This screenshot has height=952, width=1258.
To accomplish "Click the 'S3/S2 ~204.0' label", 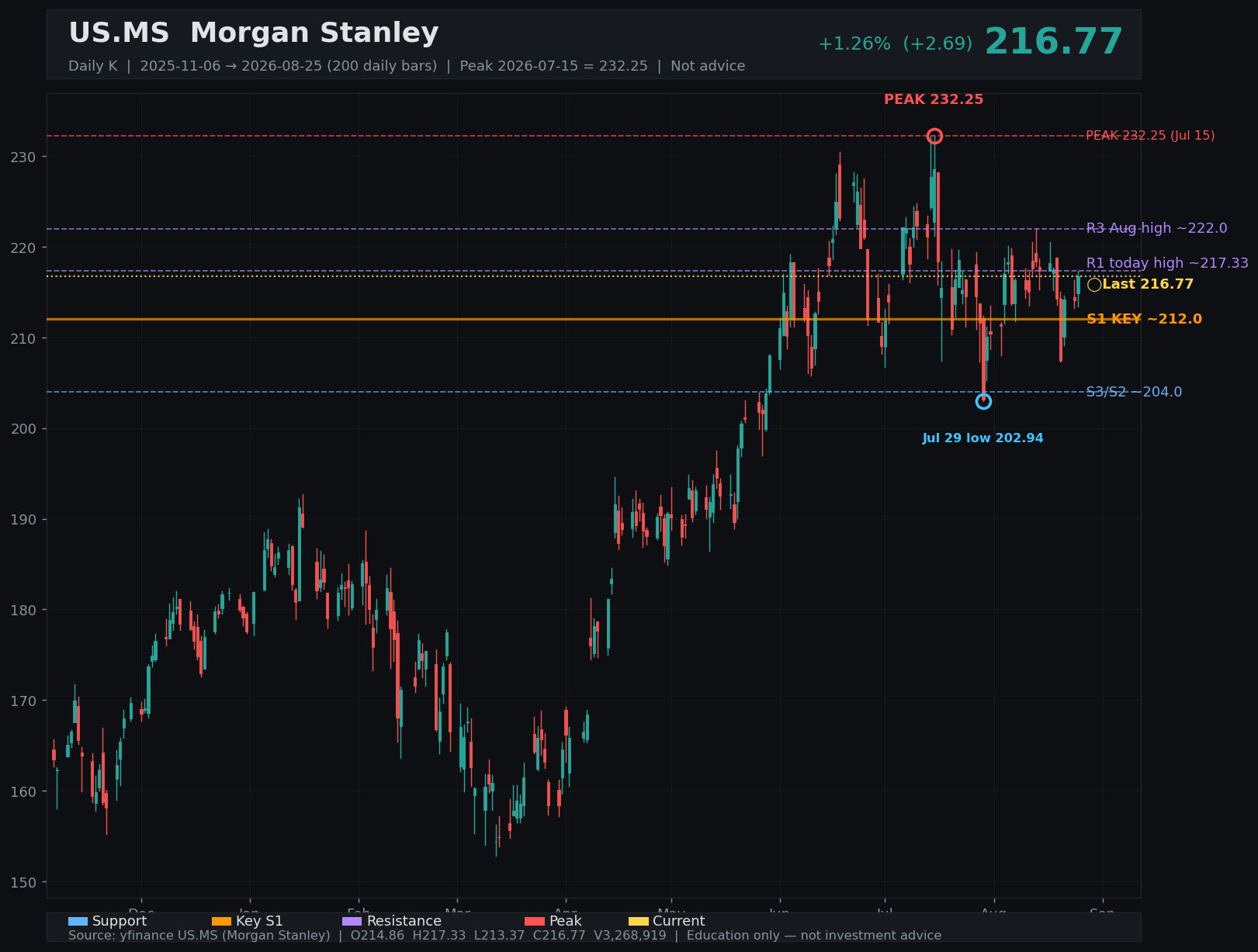I will 1134,392.
